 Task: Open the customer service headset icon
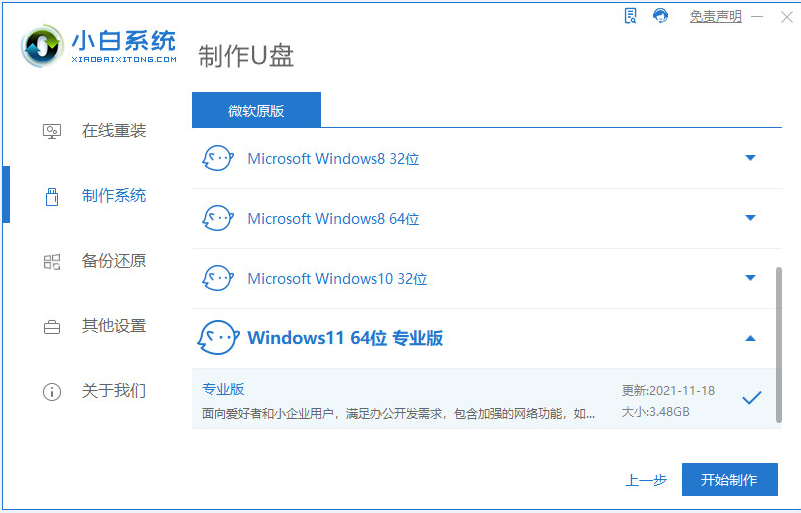pos(661,16)
